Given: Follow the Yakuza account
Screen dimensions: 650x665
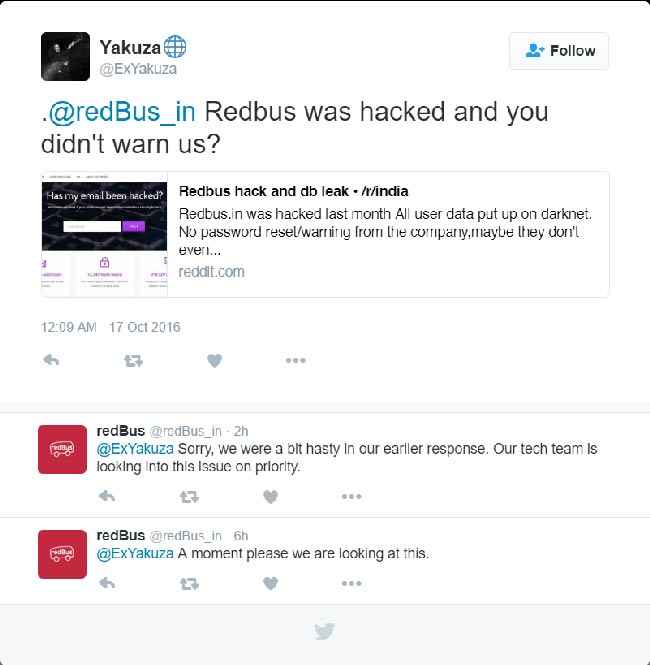Looking at the screenshot, I should click(559, 51).
